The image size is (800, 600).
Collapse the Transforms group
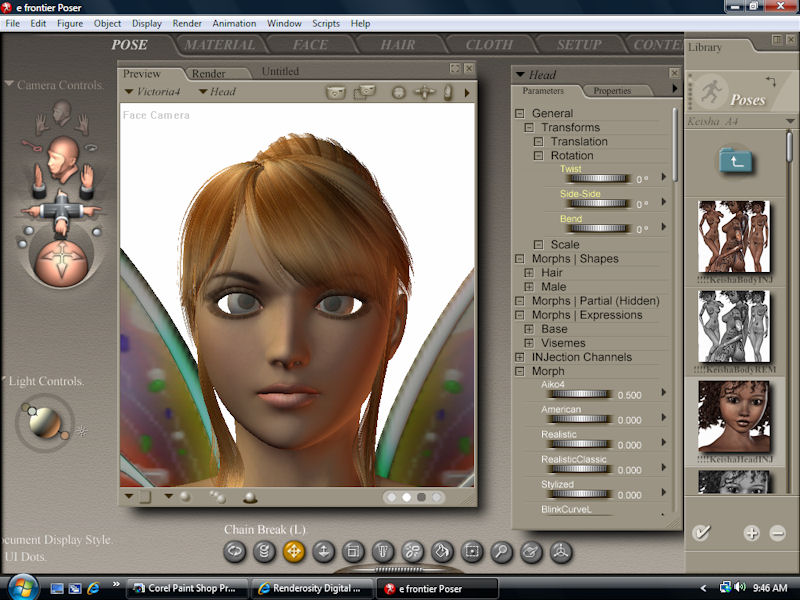(x=529, y=128)
